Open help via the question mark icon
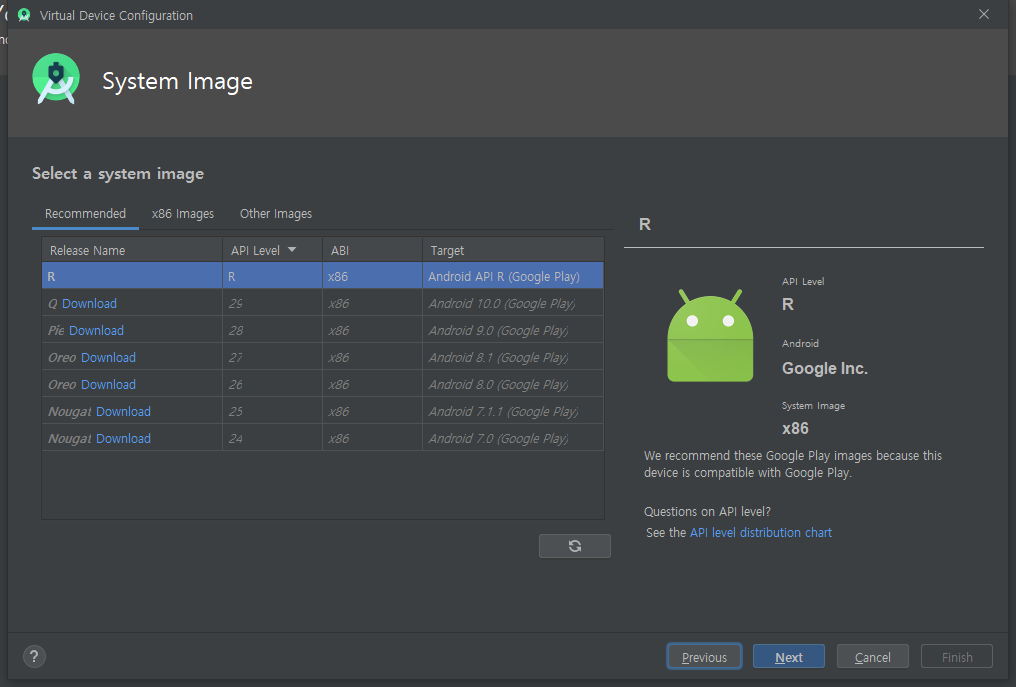Image resolution: width=1016 pixels, height=687 pixels. coord(34,657)
